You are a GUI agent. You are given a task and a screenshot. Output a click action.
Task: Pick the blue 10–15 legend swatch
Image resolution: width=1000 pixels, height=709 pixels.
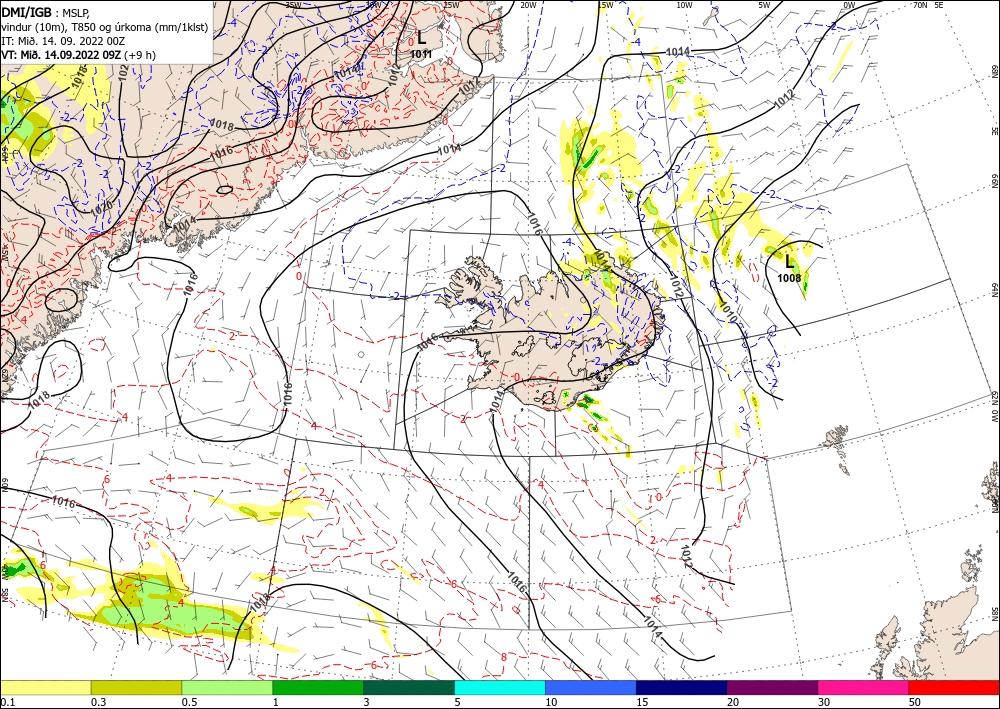(x=591, y=687)
